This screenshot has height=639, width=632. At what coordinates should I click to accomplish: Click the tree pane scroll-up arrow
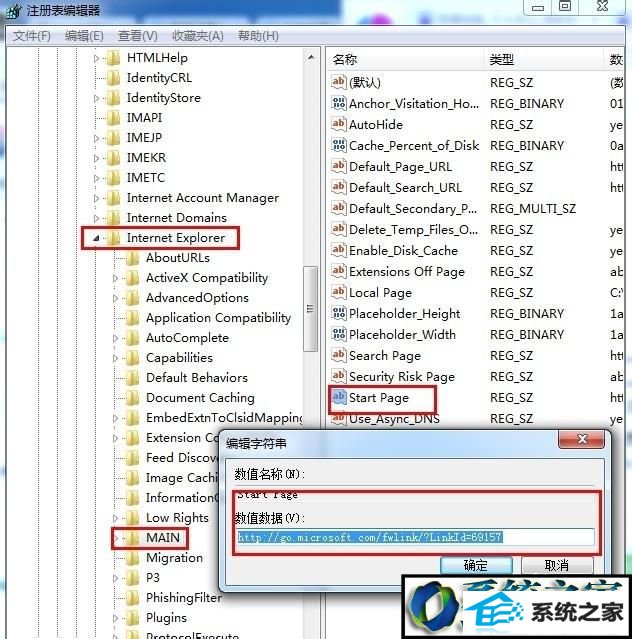point(311,58)
